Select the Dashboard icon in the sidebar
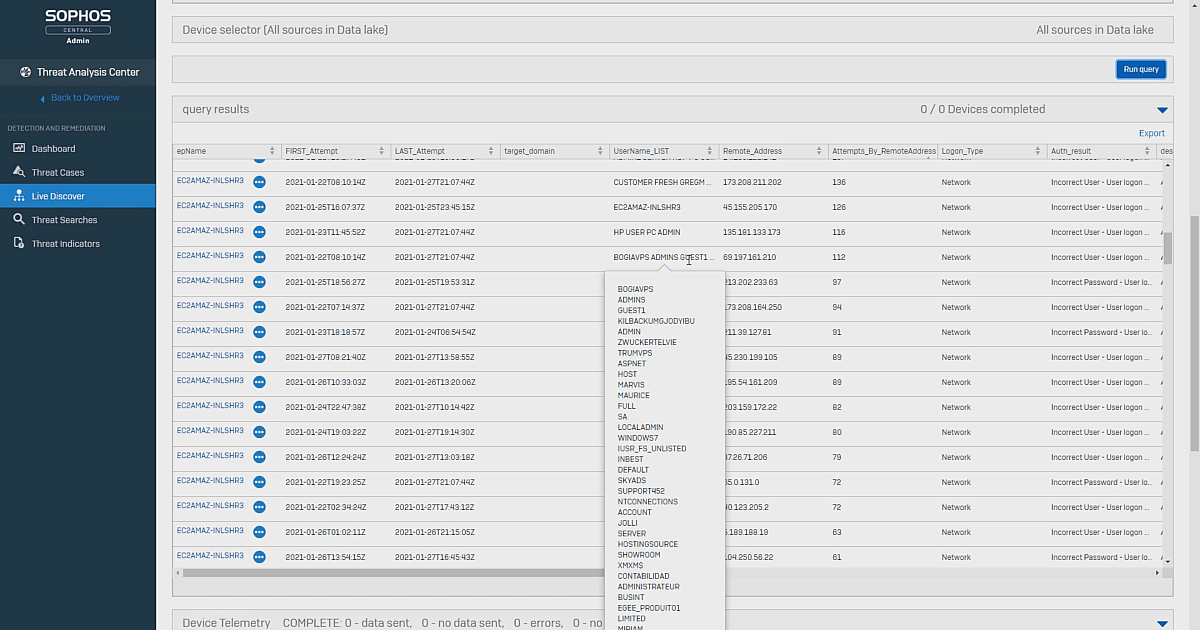Image resolution: width=1200 pixels, height=630 pixels. tap(19, 148)
